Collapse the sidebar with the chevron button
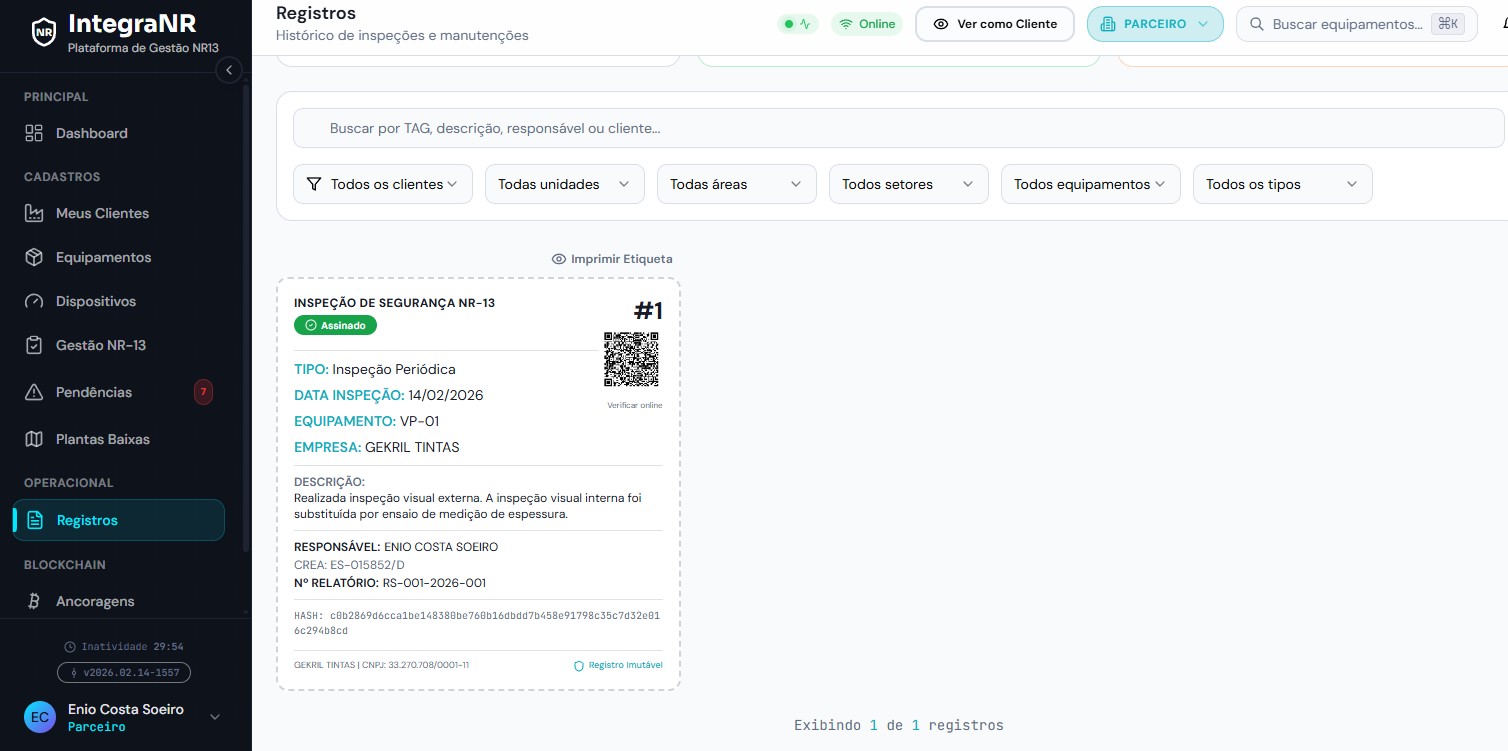This screenshot has width=1508, height=751. [229, 70]
